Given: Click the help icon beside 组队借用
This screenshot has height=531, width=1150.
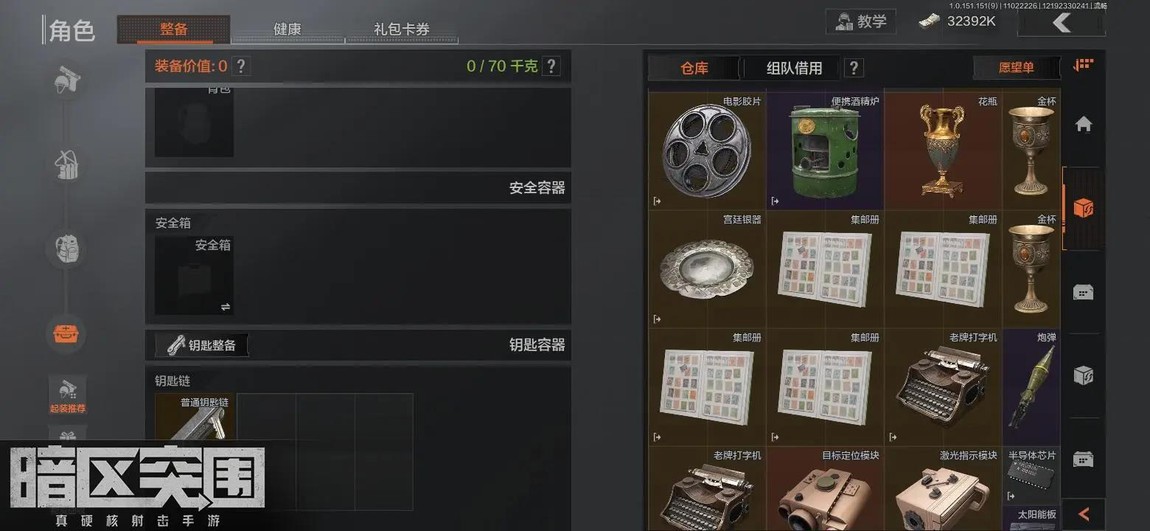Looking at the screenshot, I should pos(853,68).
